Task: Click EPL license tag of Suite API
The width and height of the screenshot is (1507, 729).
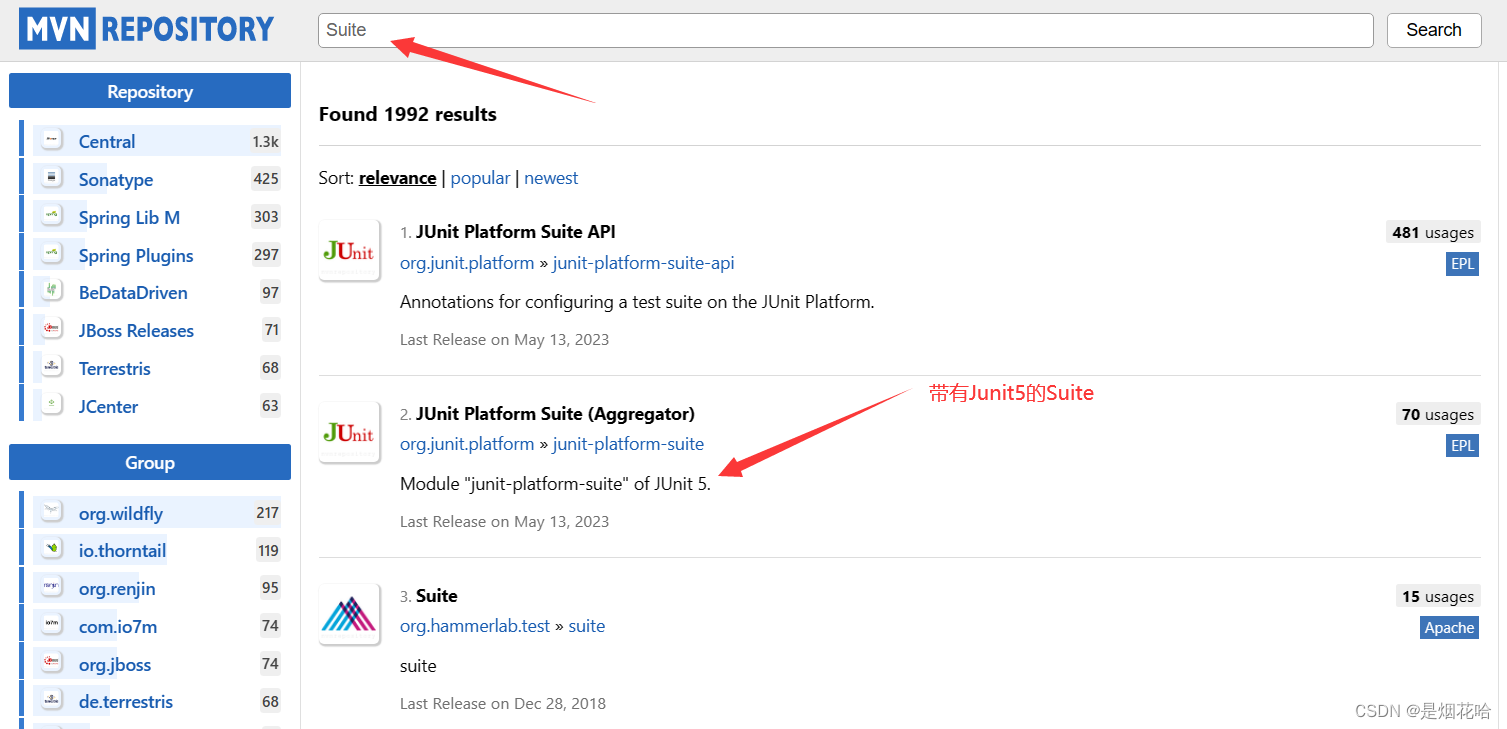Action: pos(1462,264)
